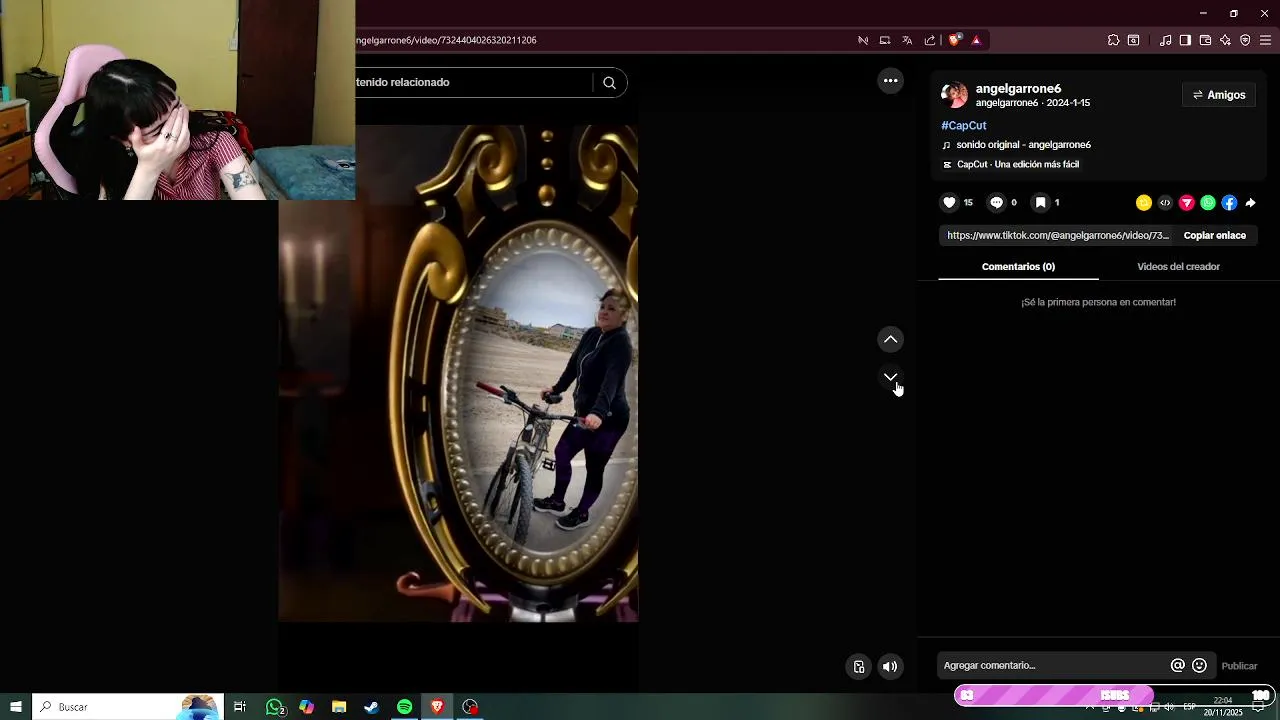Toggle auto-scroll icon next to speaker
Screen dimensions: 1280x720
click(858, 667)
